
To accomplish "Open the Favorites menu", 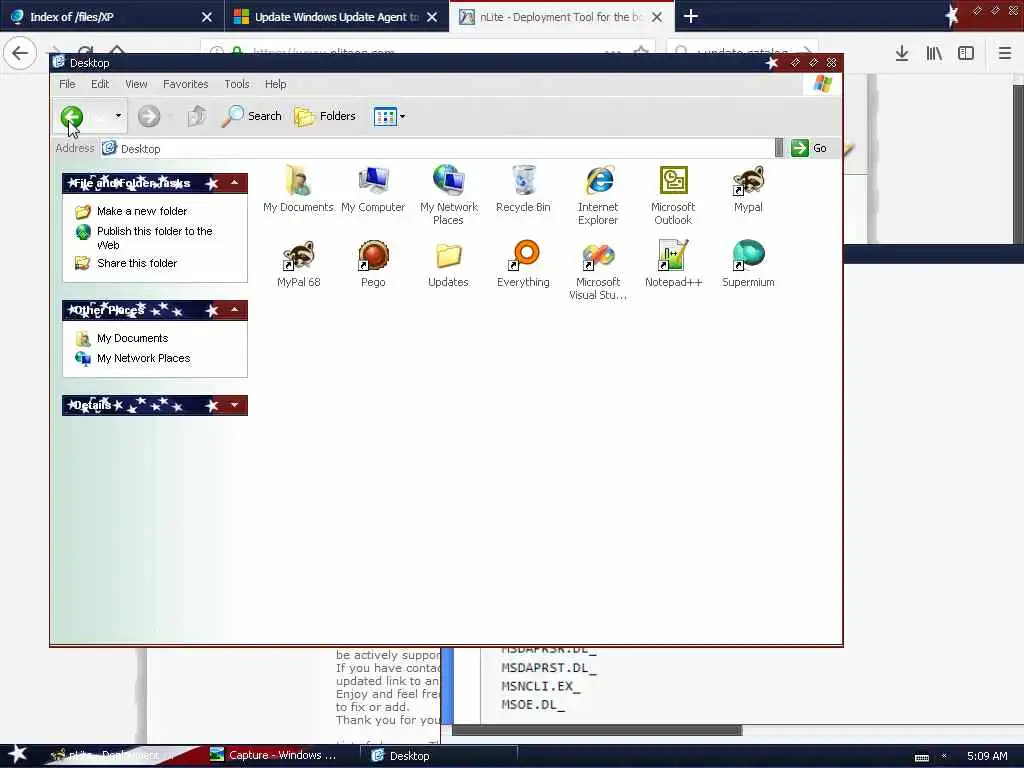I will (x=185, y=84).
